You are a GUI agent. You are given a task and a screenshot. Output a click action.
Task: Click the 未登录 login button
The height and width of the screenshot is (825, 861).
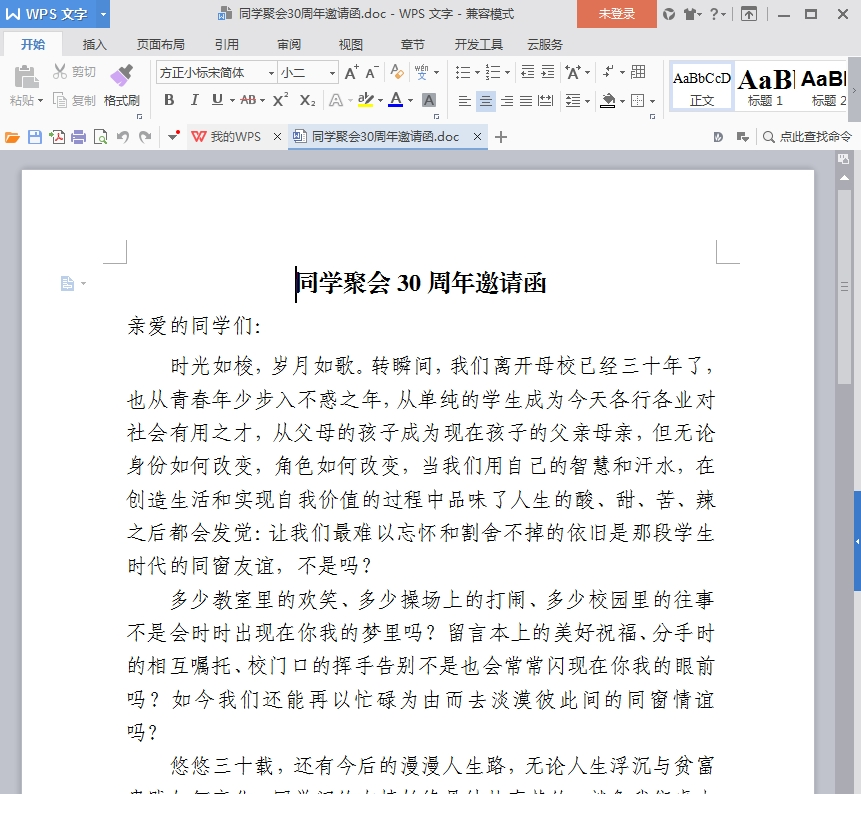click(x=617, y=14)
